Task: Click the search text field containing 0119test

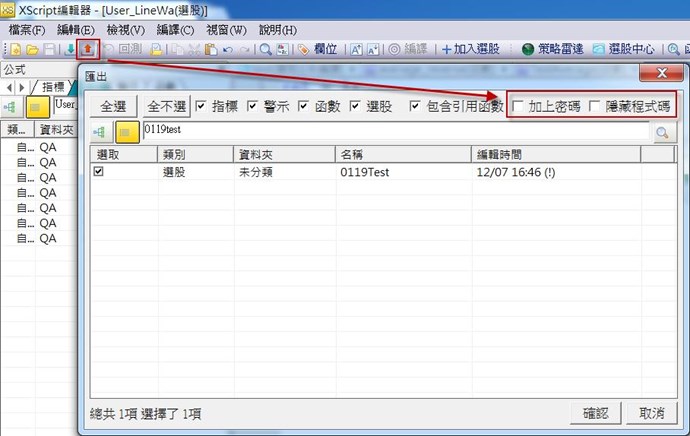Action: coord(395,132)
